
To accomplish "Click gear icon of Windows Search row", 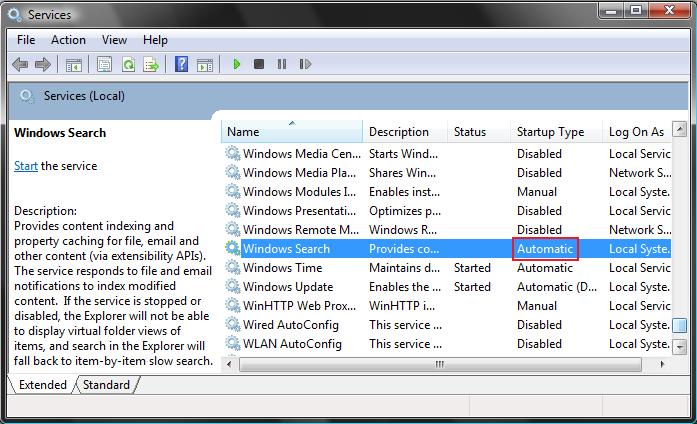I will pyautogui.click(x=232, y=248).
